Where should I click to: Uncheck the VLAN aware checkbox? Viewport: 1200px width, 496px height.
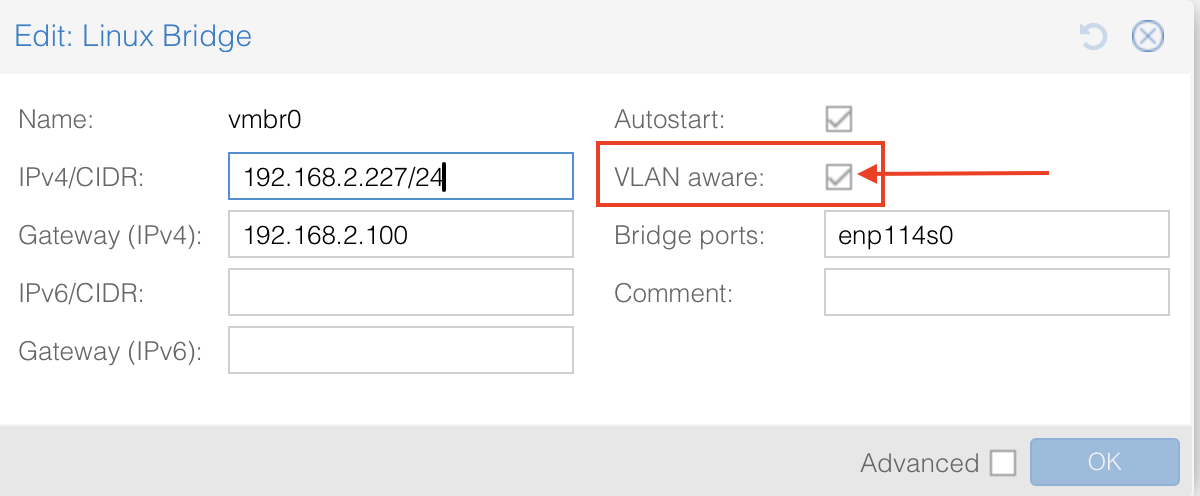click(838, 177)
